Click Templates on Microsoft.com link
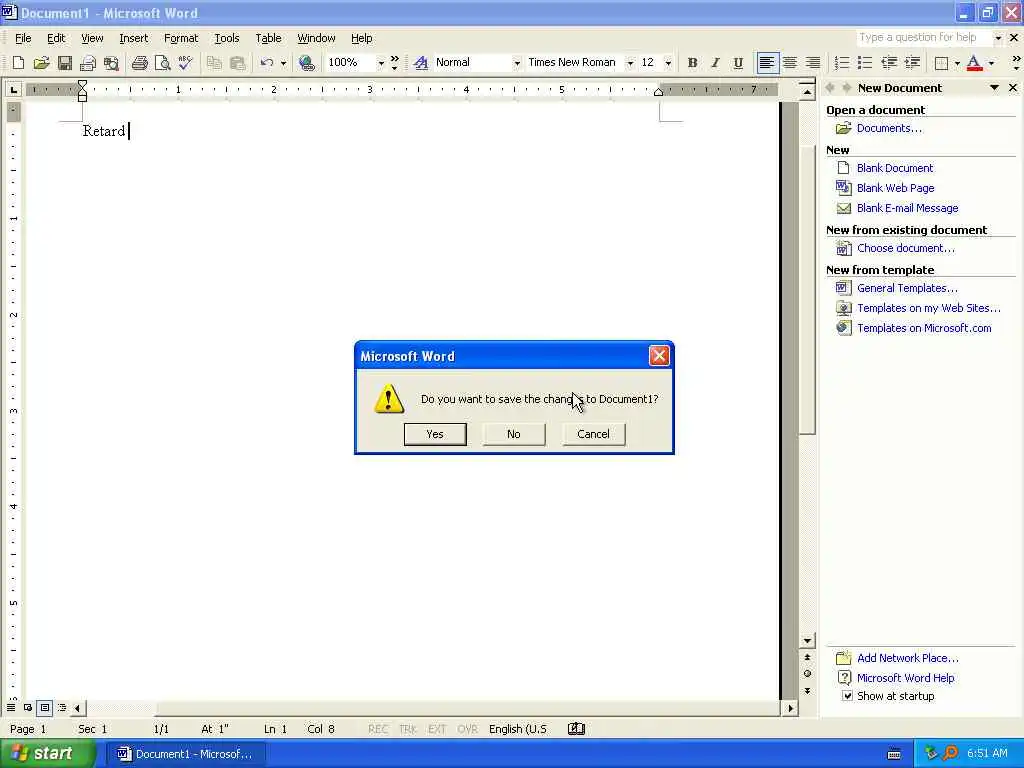This screenshot has width=1024, height=768. [924, 328]
